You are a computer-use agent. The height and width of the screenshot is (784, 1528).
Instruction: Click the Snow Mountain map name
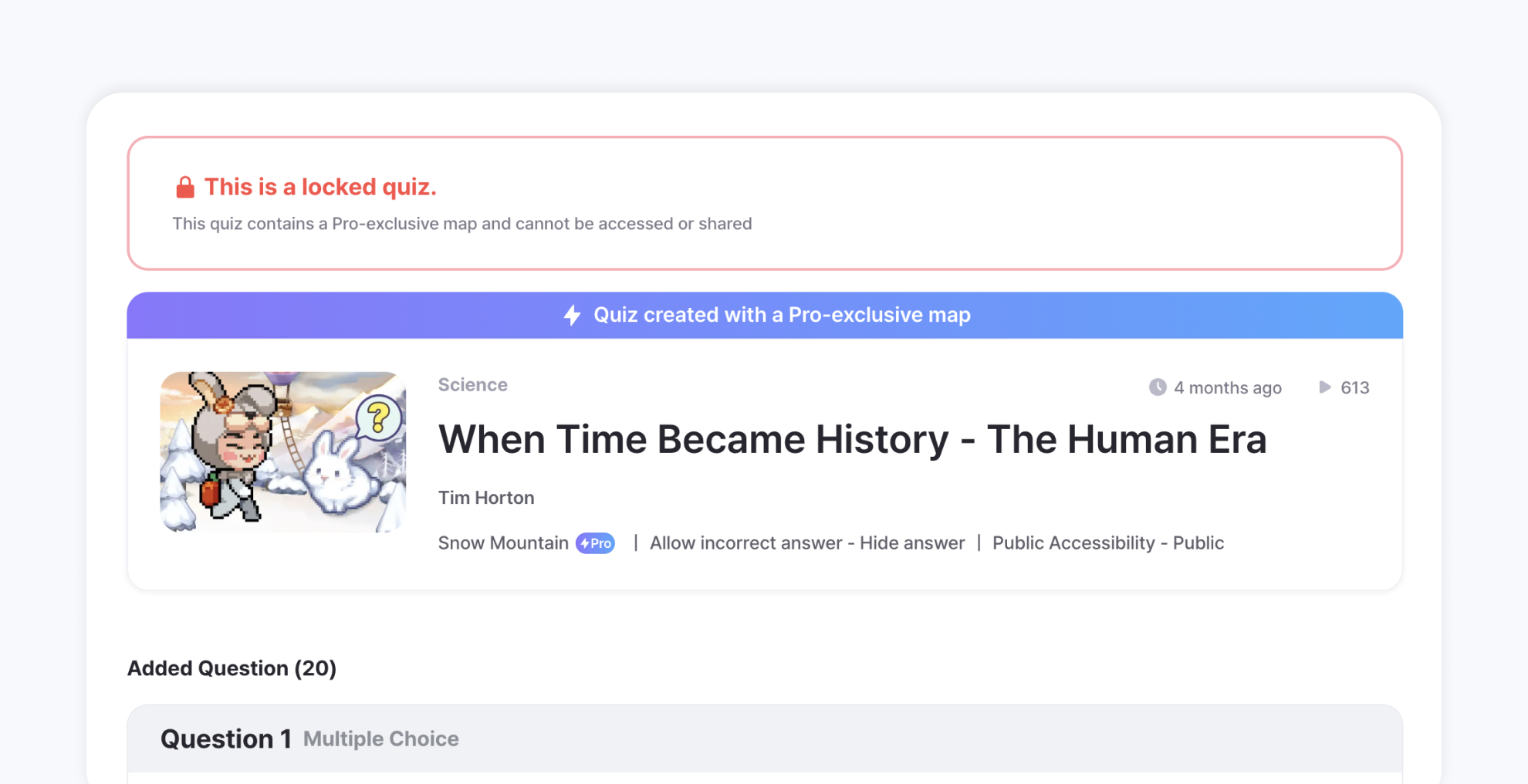503,543
